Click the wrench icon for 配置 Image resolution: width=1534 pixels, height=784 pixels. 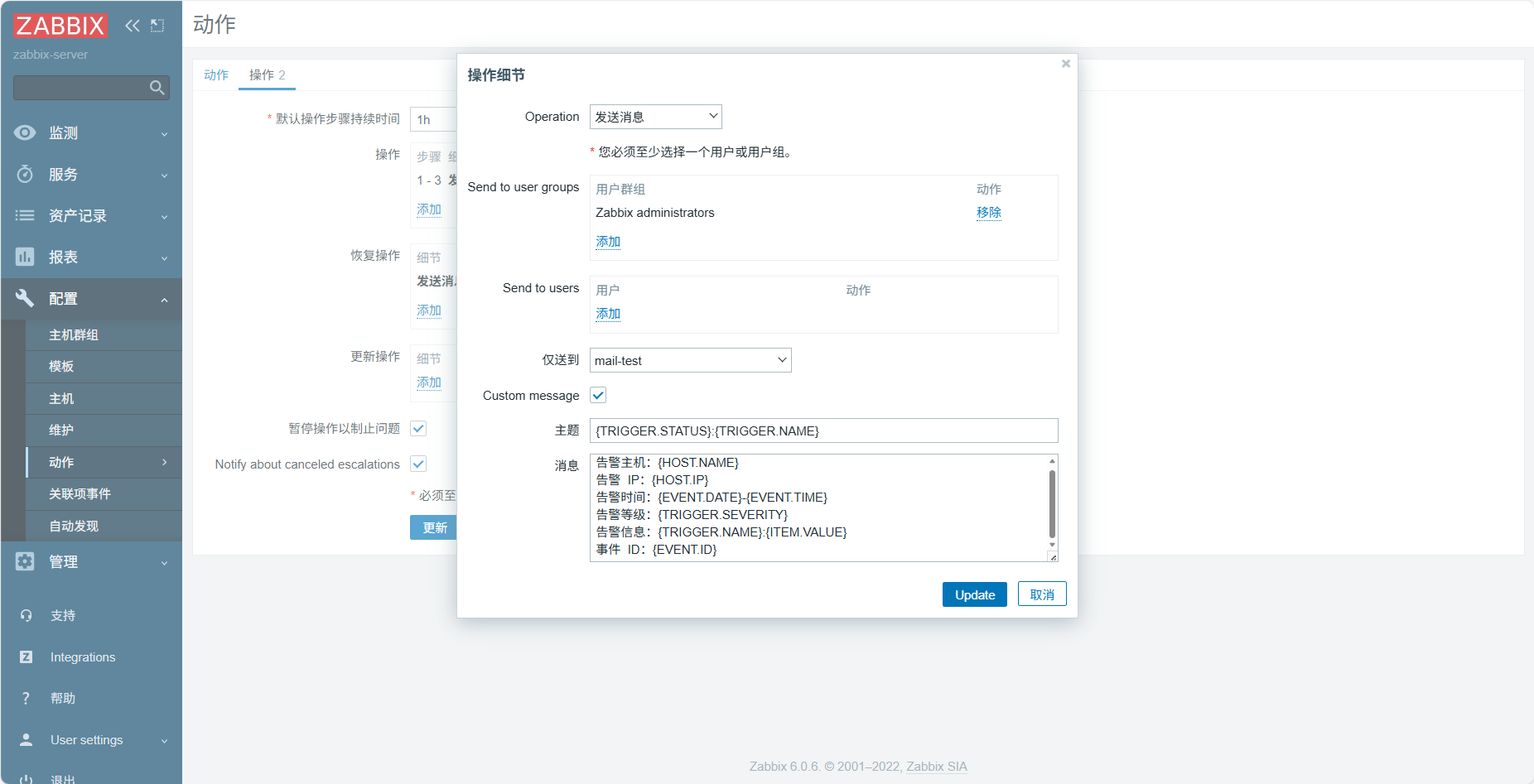[x=25, y=298]
